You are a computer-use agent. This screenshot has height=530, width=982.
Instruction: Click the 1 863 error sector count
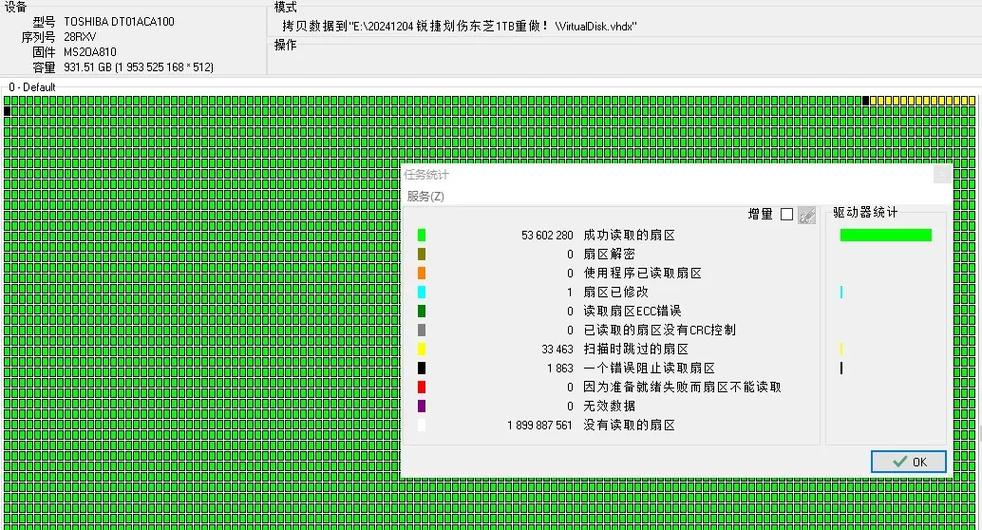560,368
